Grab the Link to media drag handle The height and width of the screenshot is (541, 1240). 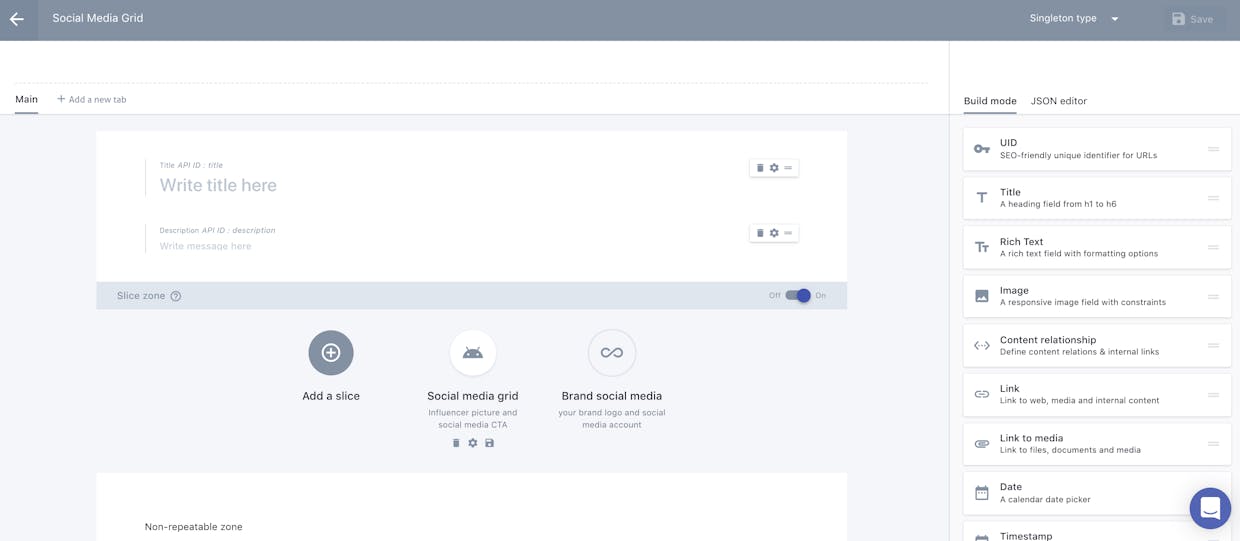coord(1213,444)
